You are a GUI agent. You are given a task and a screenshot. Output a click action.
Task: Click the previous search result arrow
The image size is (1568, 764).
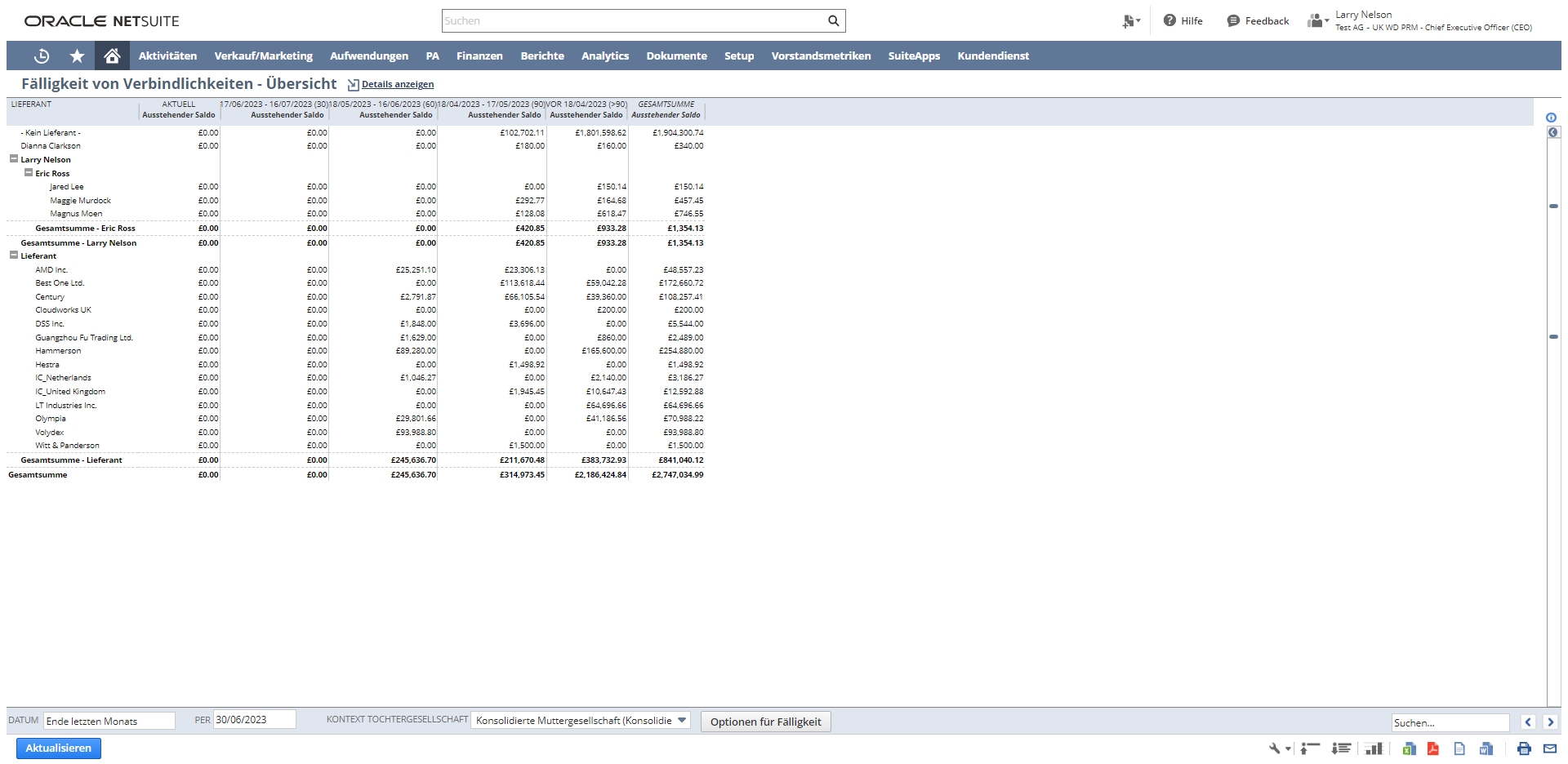[x=1528, y=722]
